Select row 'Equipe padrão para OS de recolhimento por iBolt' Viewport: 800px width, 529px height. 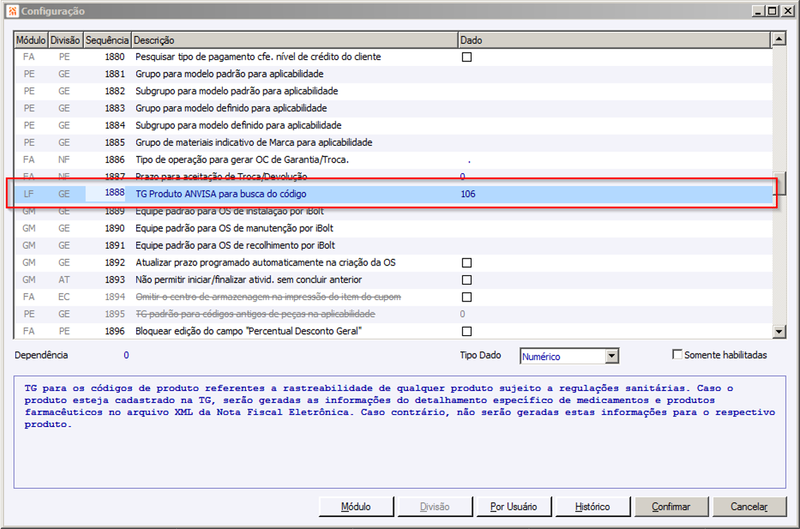coord(393,245)
